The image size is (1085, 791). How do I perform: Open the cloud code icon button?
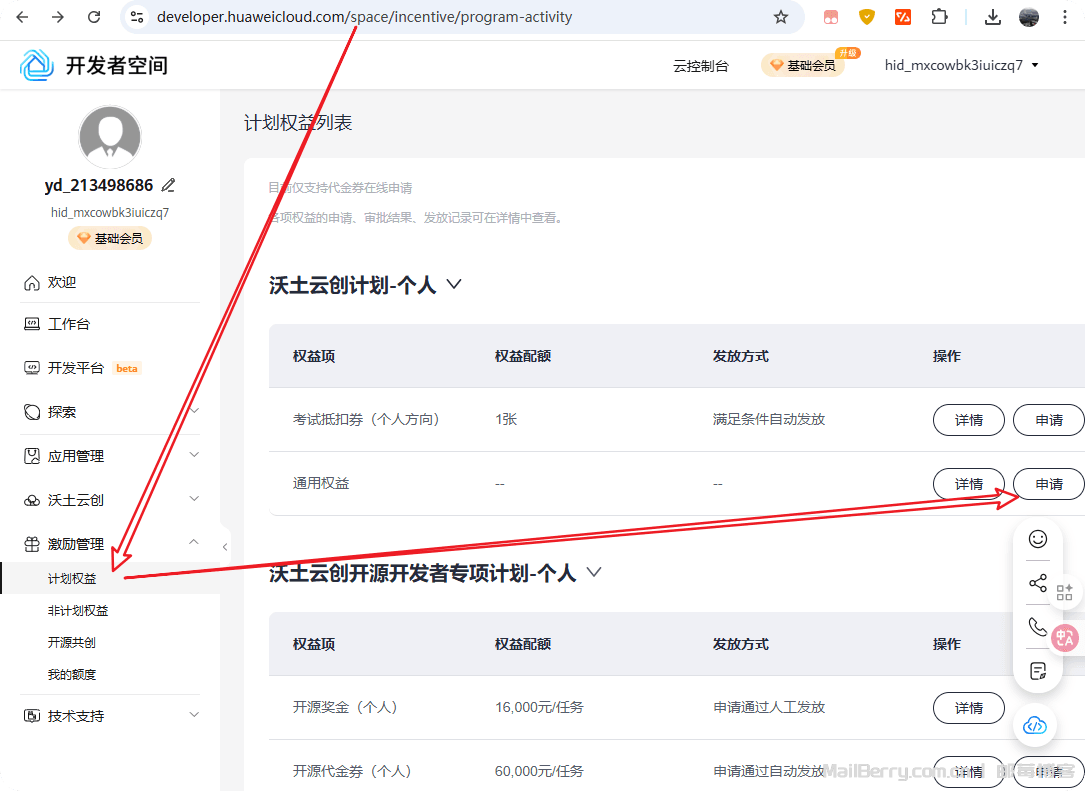[x=1035, y=725]
